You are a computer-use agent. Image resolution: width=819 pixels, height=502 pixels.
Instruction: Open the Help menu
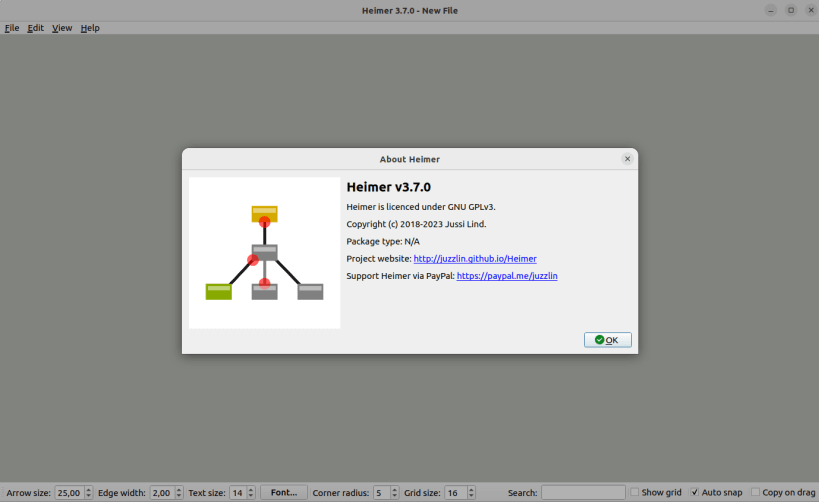click(90, 28)
